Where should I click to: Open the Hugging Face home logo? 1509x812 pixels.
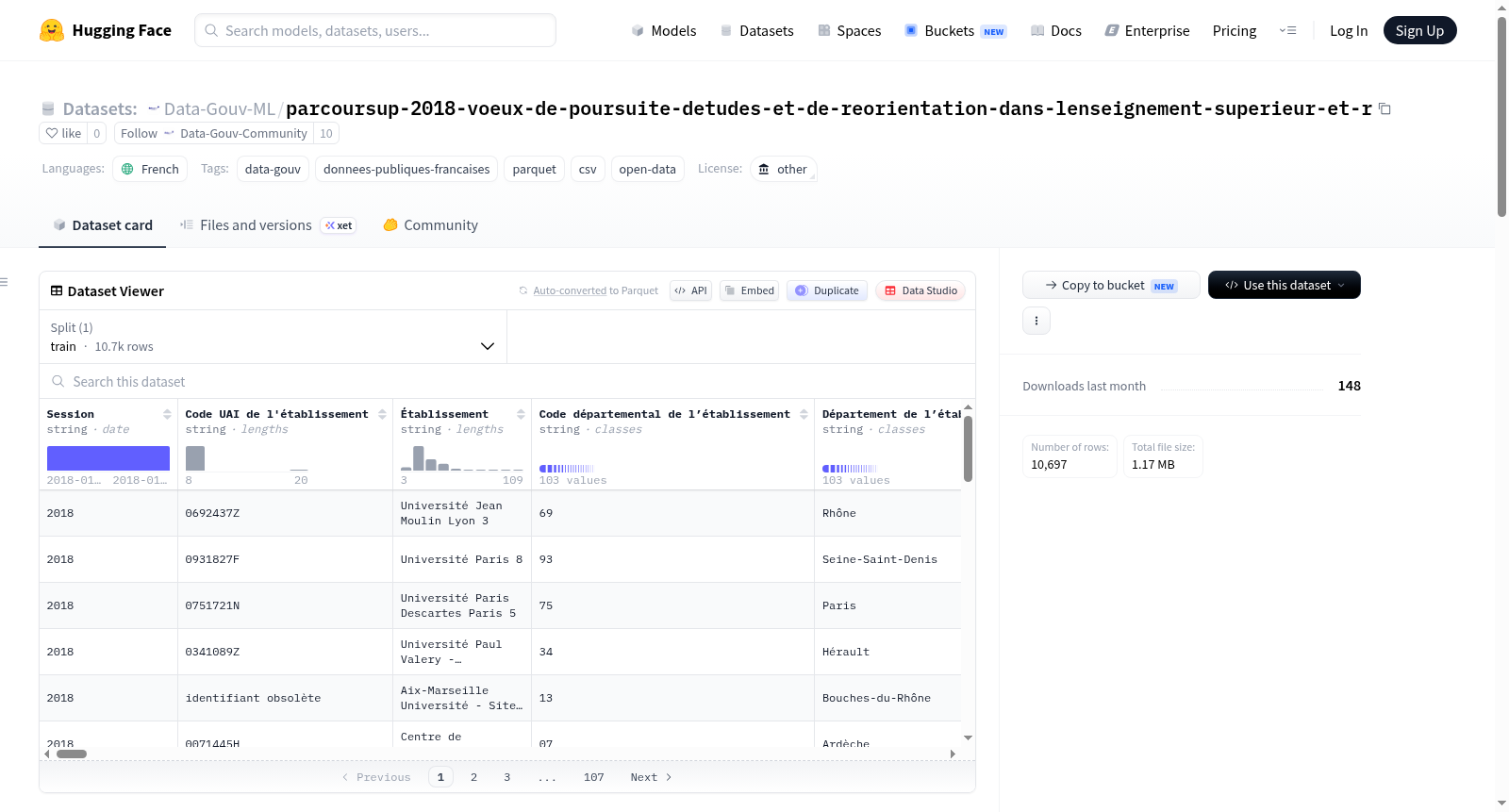tap(106, 30)
